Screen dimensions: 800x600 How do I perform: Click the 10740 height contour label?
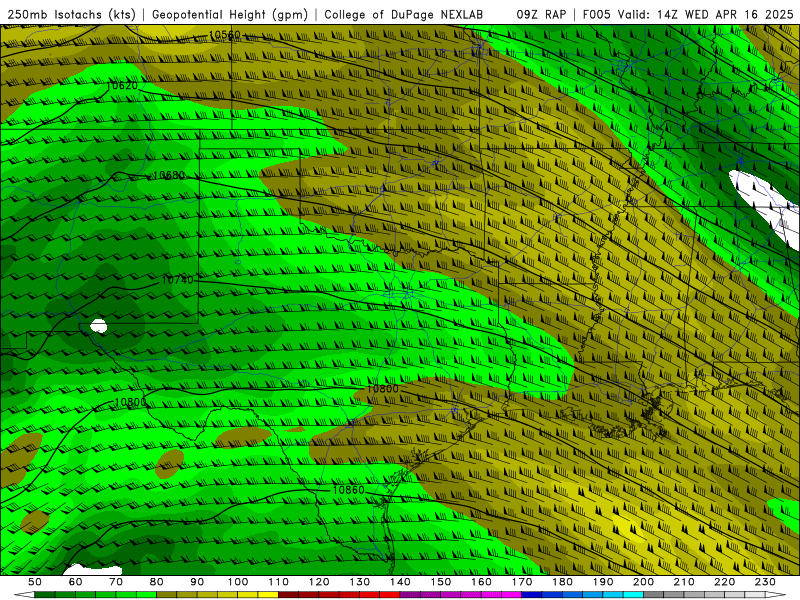pos(178,280)
